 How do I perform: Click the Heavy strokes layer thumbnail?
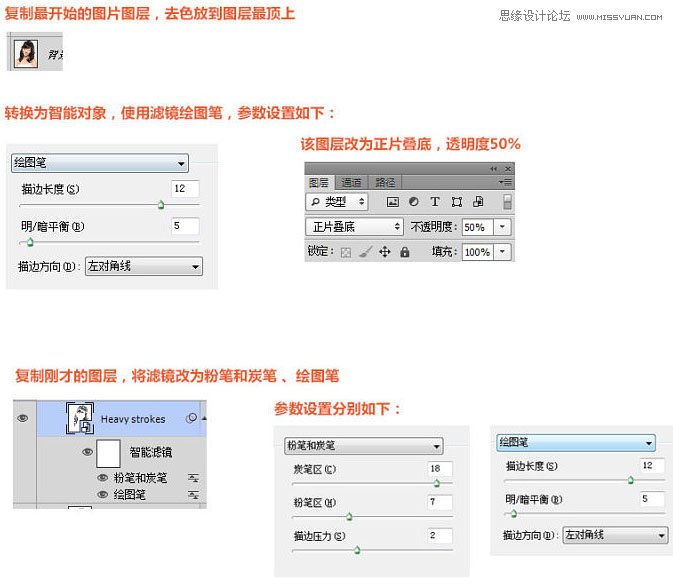(80, 418)
